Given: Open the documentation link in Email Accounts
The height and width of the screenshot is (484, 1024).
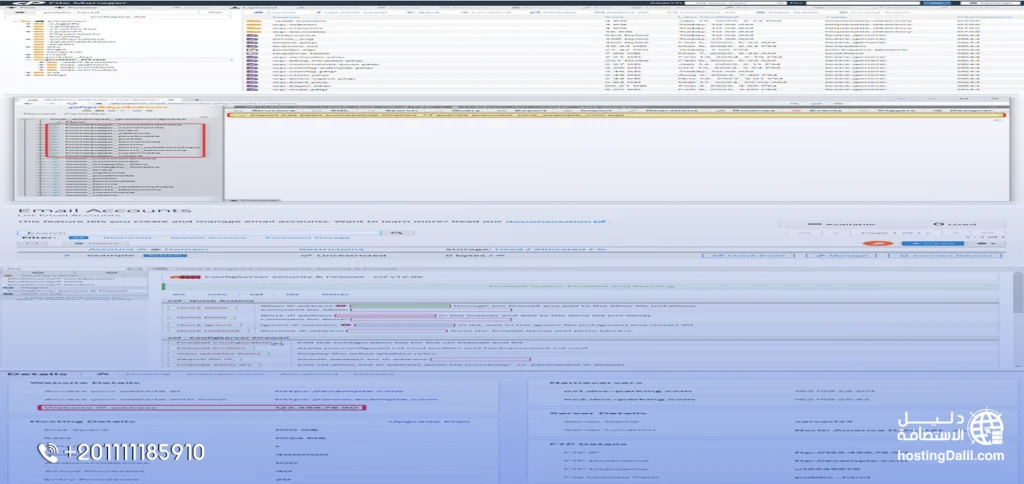Looking at the screenshot, I should coord(558,222).
